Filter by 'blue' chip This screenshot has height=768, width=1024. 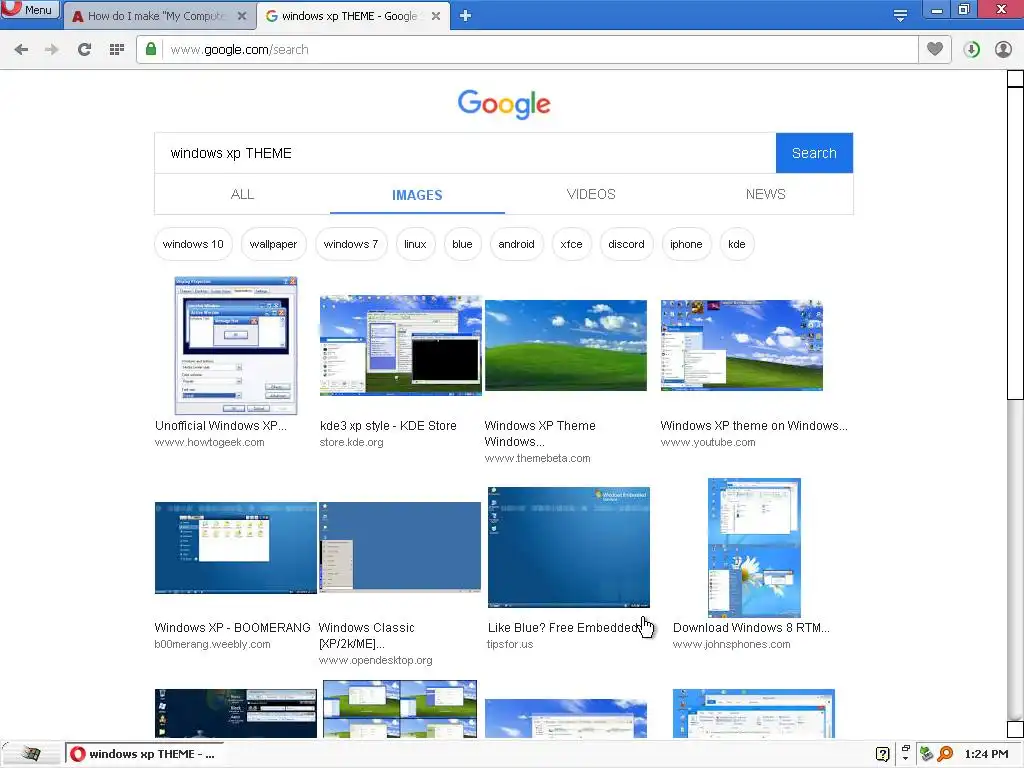[x=462, y=244]
